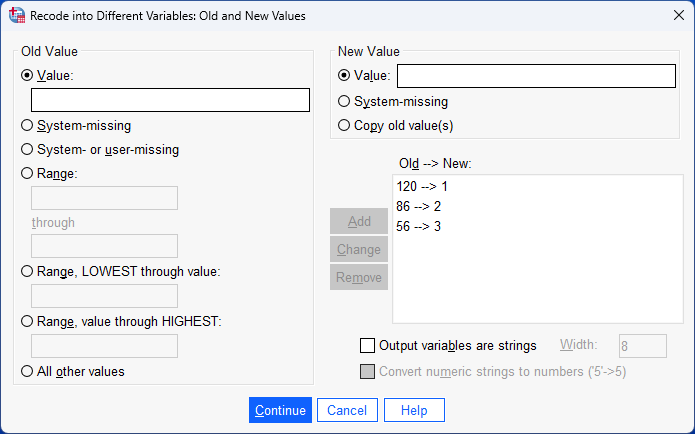
Task: Click the Cancel button
Action: coord(347,410)
